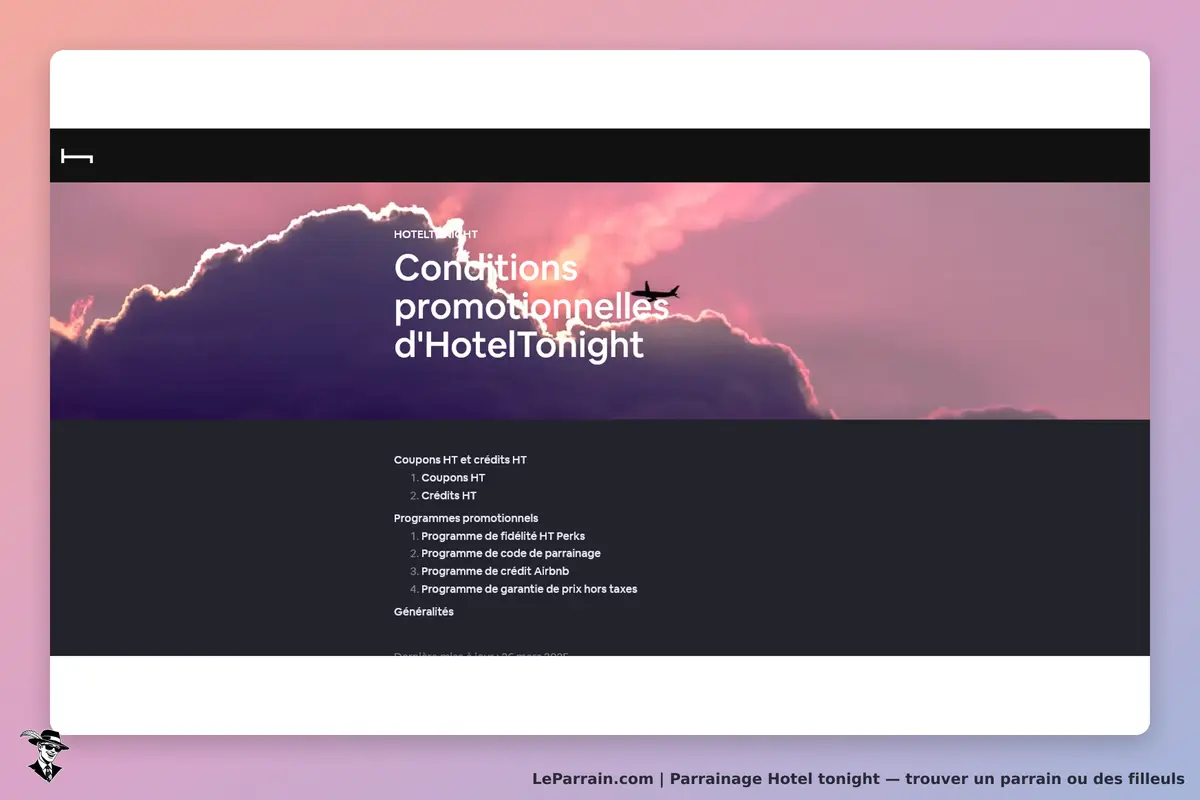The width and height of the screenshot is (1200, 800).
Task: Open 'Programme de garantie de prix hors taxes'
Action: coord(529,589)
